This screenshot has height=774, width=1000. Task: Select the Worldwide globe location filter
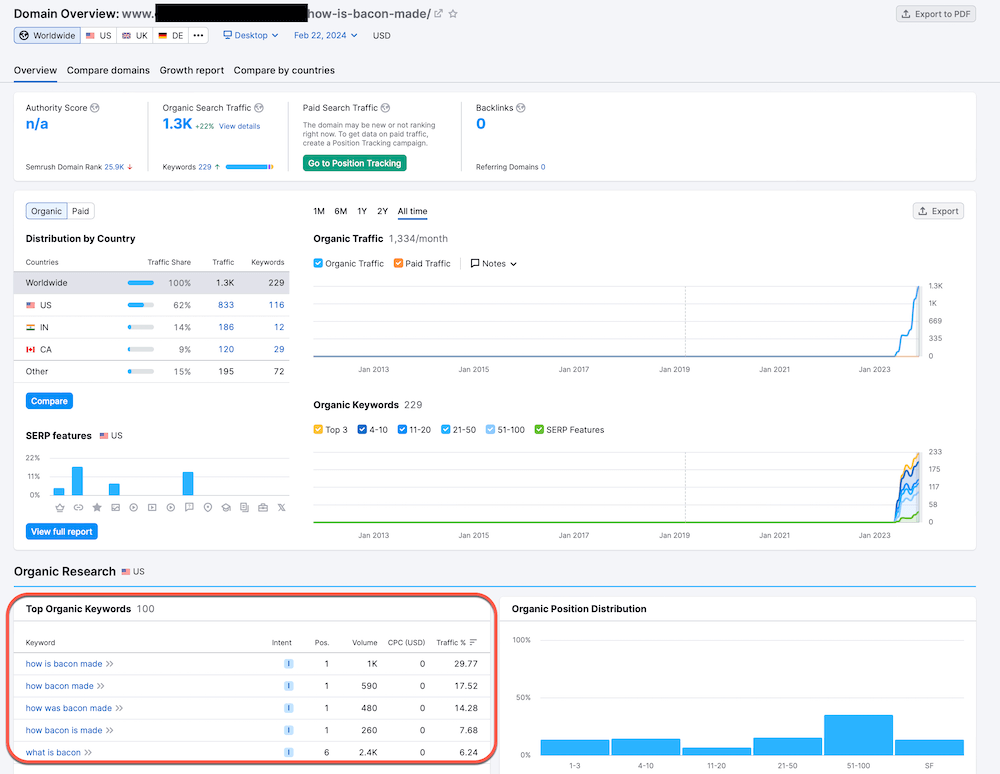(x=46, y=35)
